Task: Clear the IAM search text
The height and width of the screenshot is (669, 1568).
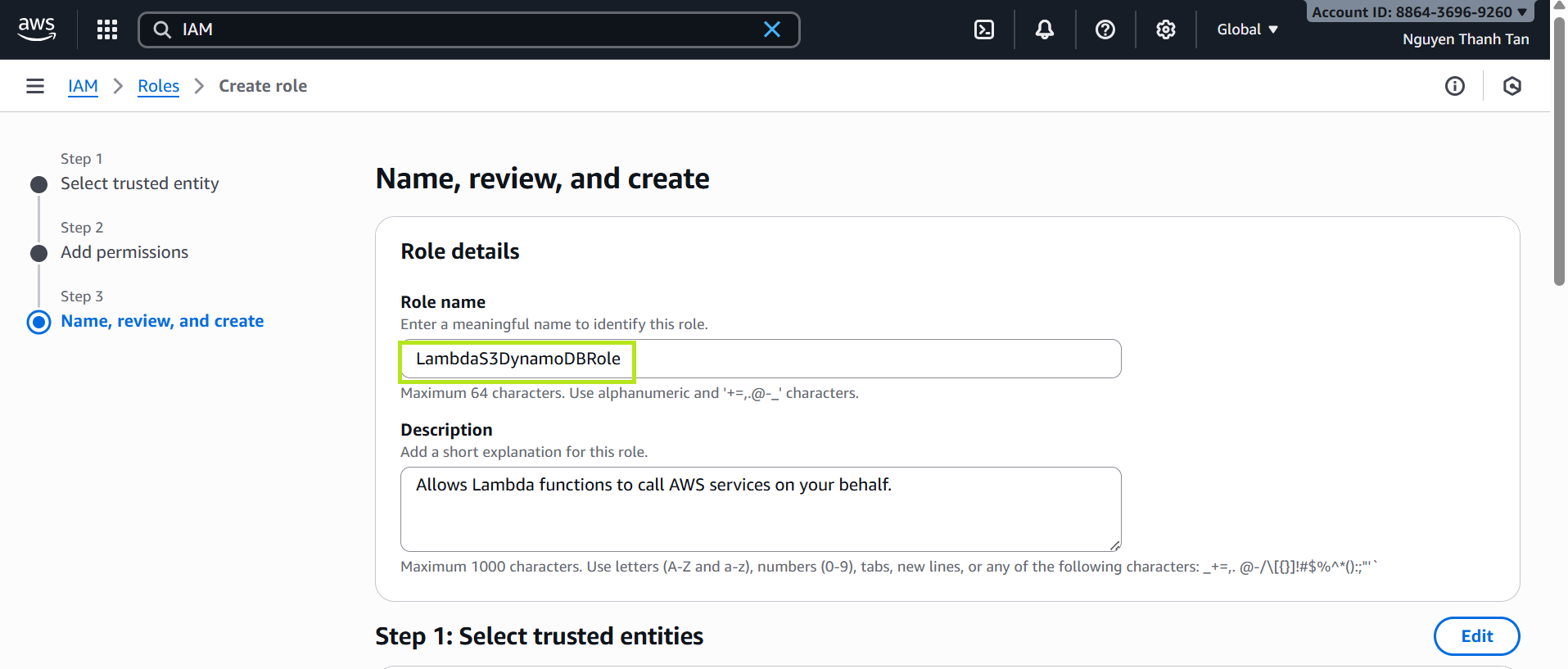Action: (x=771, y=29)
